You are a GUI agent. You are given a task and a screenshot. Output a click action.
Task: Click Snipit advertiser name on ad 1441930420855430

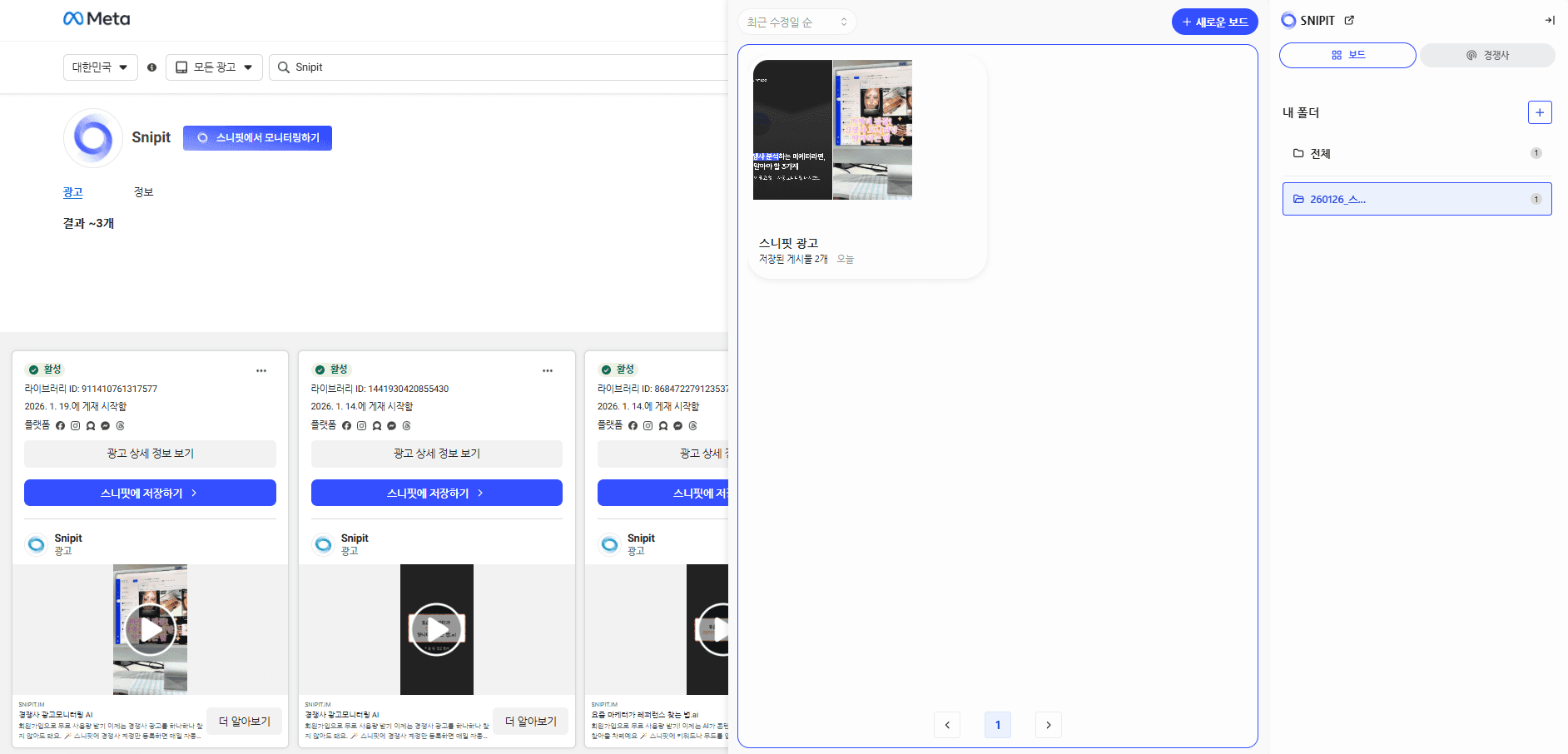[355, 538]
